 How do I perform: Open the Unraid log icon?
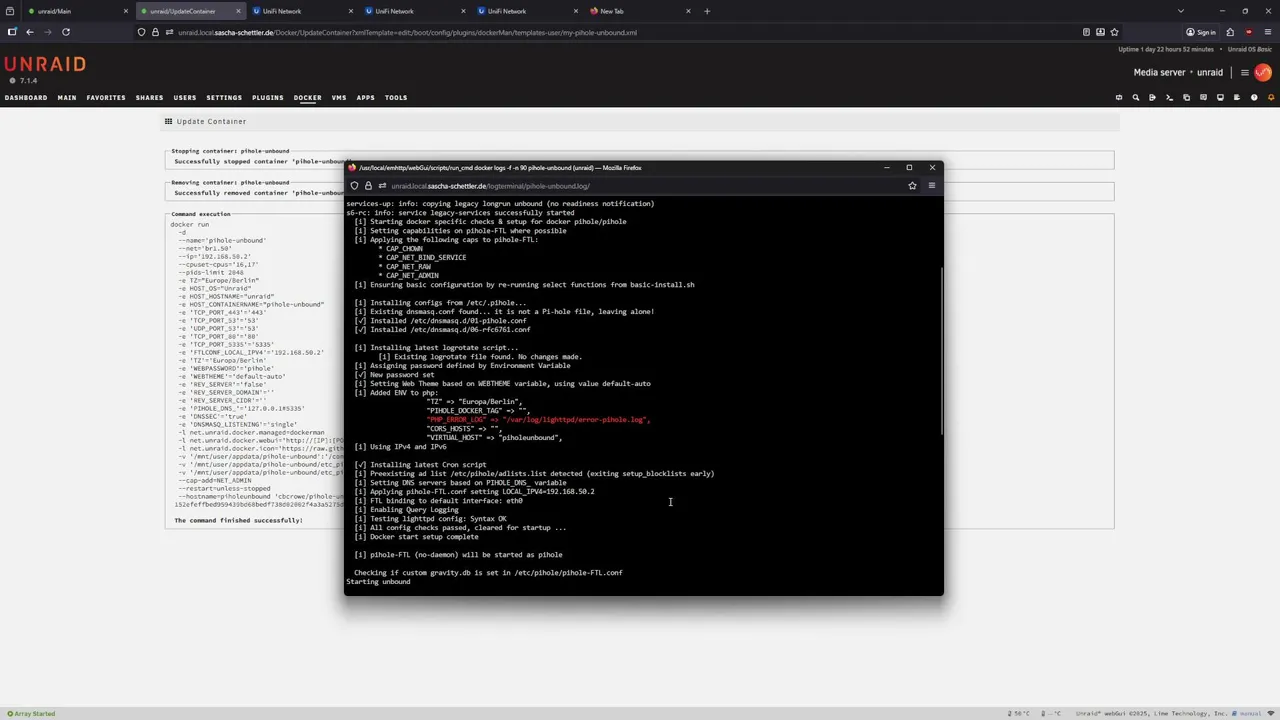(x=1237, y=98)
